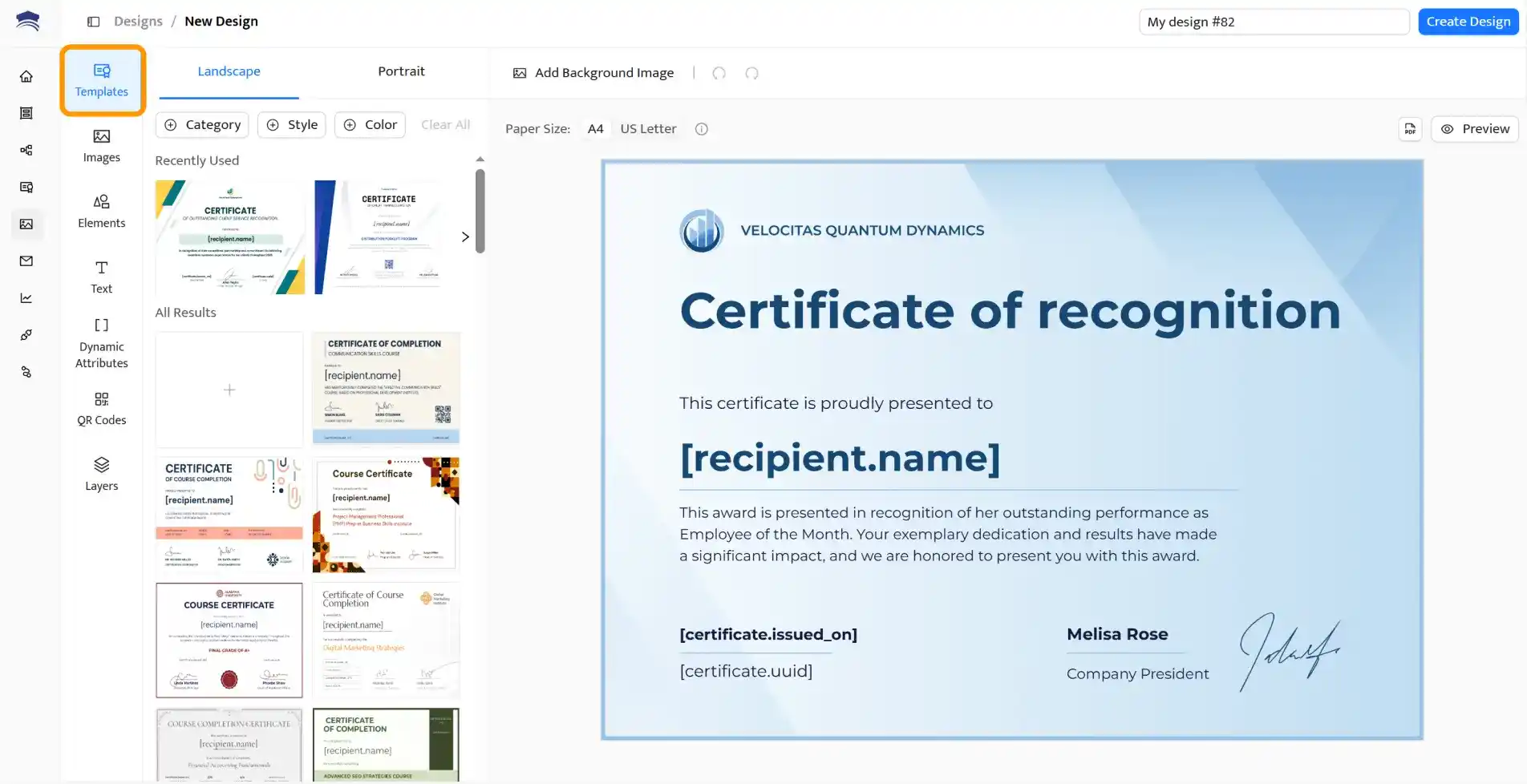Open the Home icon in the sidebar
Screen dimensions: 1527x784
[x=26, y=75]
